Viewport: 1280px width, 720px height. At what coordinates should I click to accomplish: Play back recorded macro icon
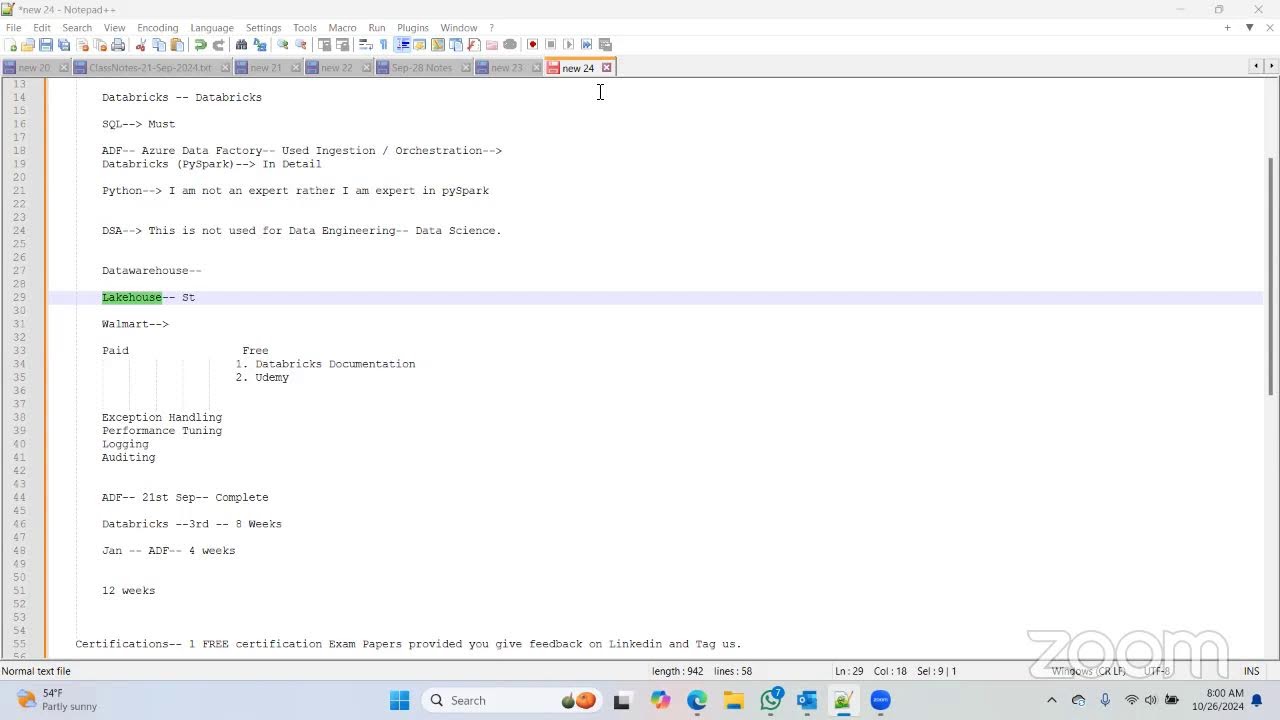(x=568, y=44)
